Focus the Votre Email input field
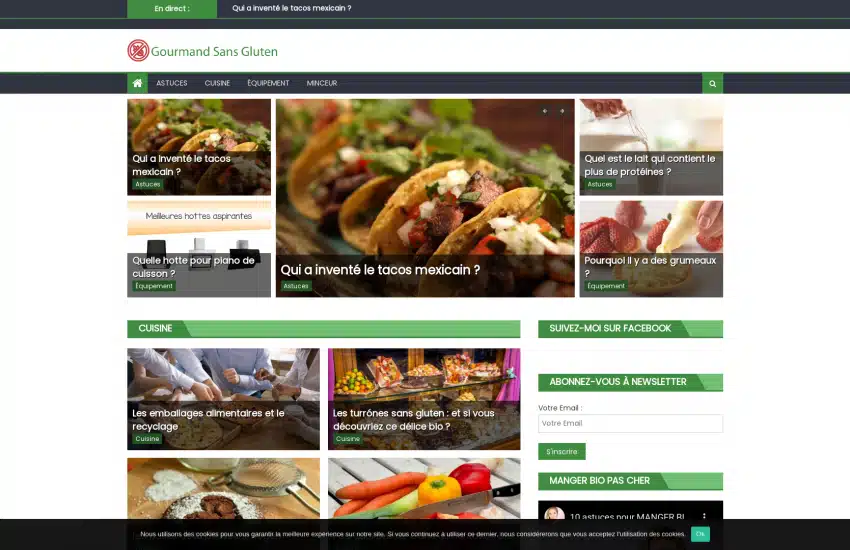The height and width of the screenshot is (550, 850). coord(630,424)
